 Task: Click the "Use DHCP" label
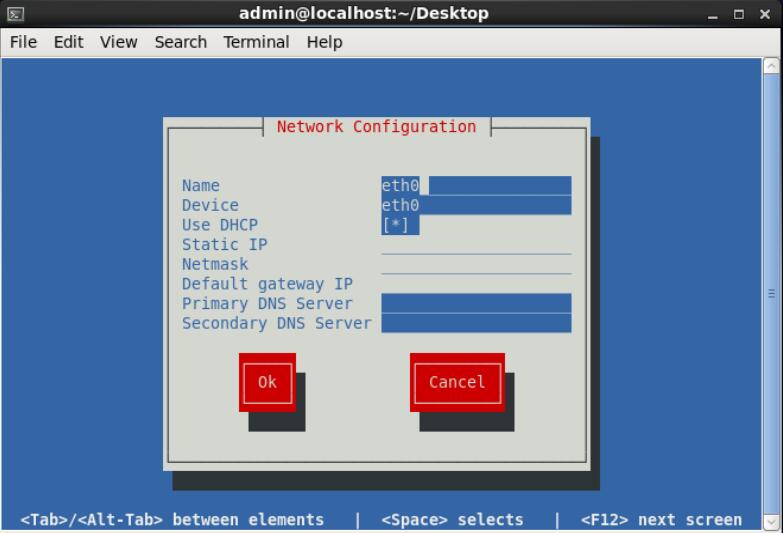(x=220, y=225)
